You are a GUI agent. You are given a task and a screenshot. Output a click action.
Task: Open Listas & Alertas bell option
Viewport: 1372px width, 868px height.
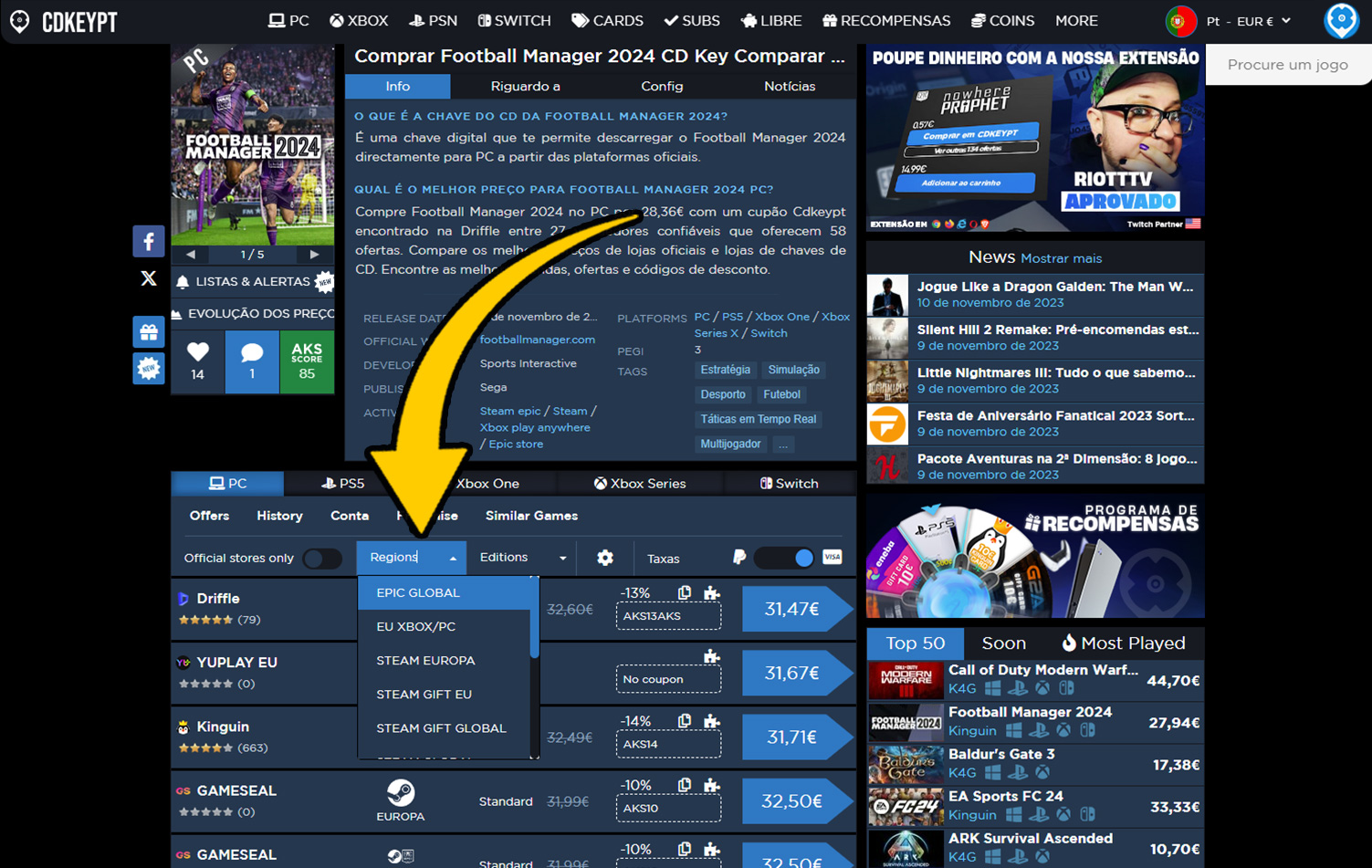(x=252, y=282)
